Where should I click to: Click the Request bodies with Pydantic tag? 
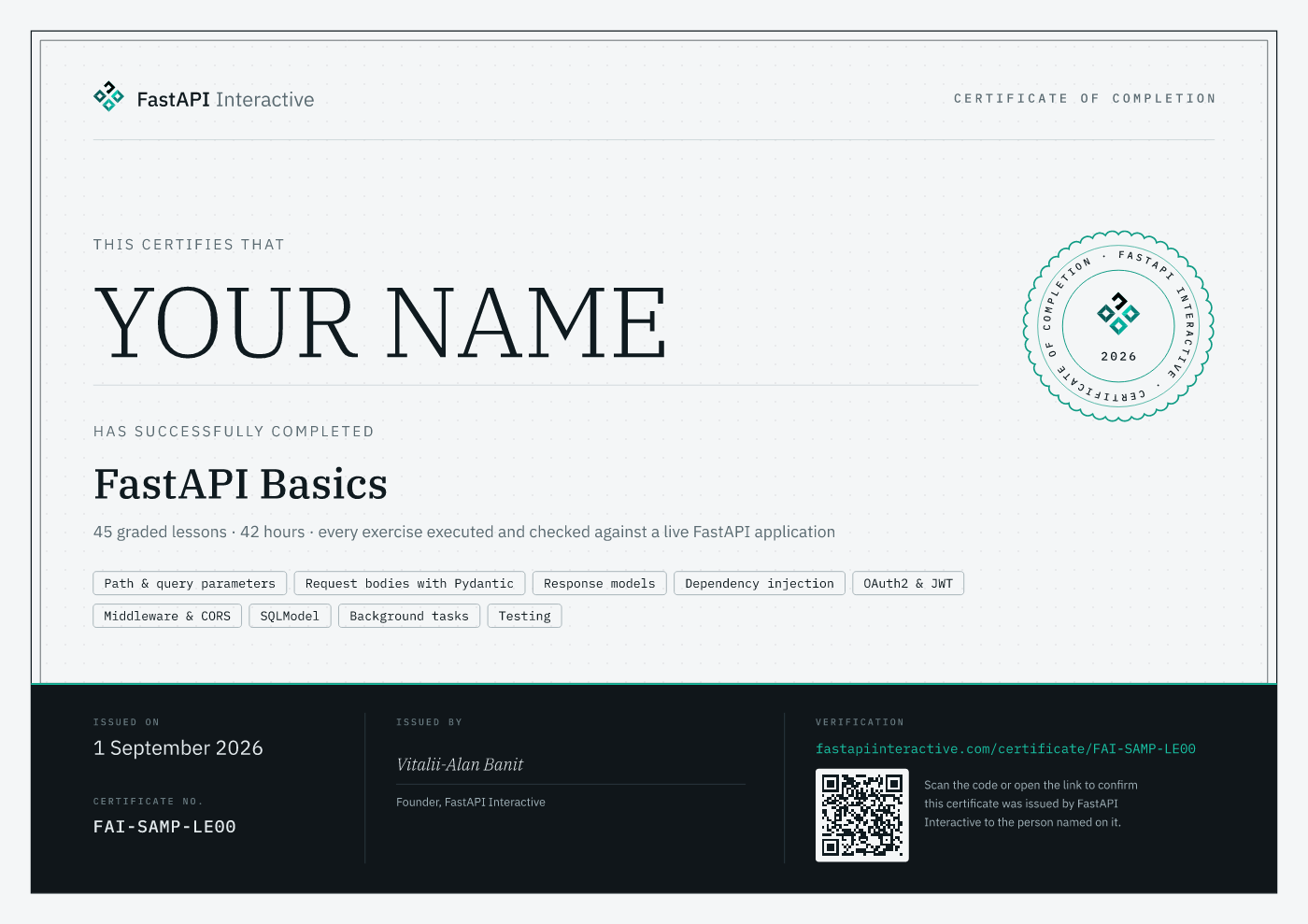point(409,584)
